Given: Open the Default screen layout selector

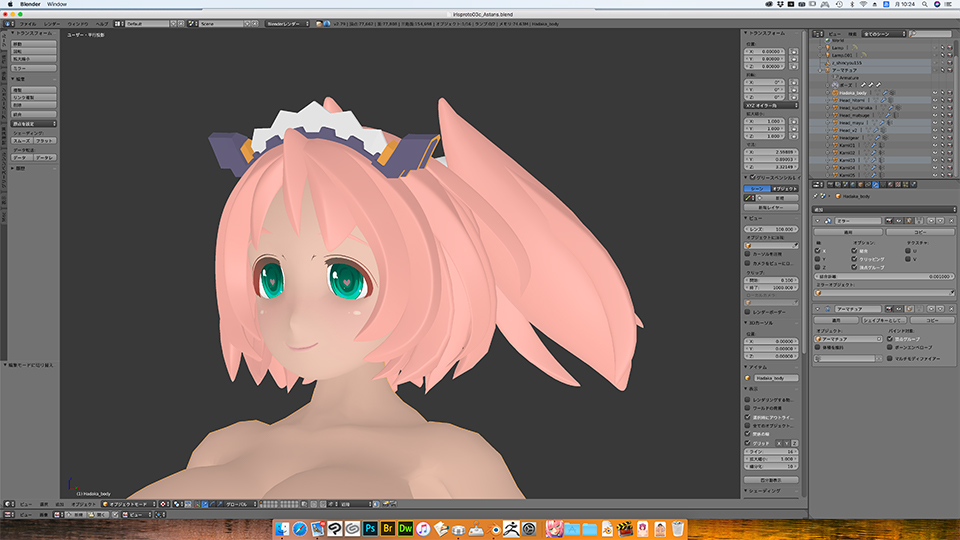Looking at the screenshot, I should [147, 24].
